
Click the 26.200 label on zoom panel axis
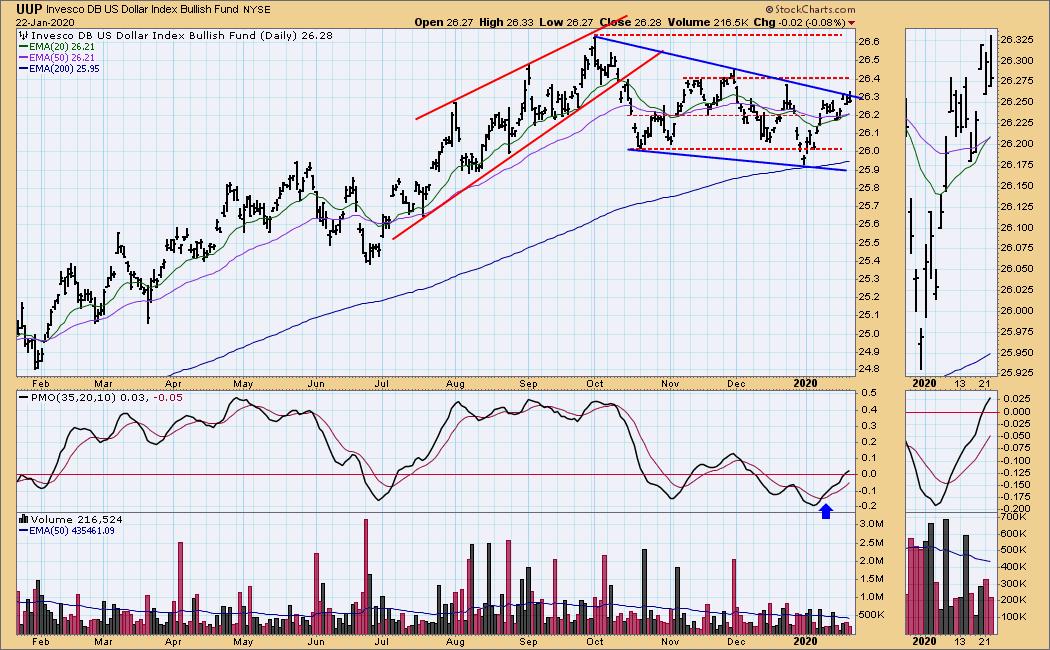1017,143
